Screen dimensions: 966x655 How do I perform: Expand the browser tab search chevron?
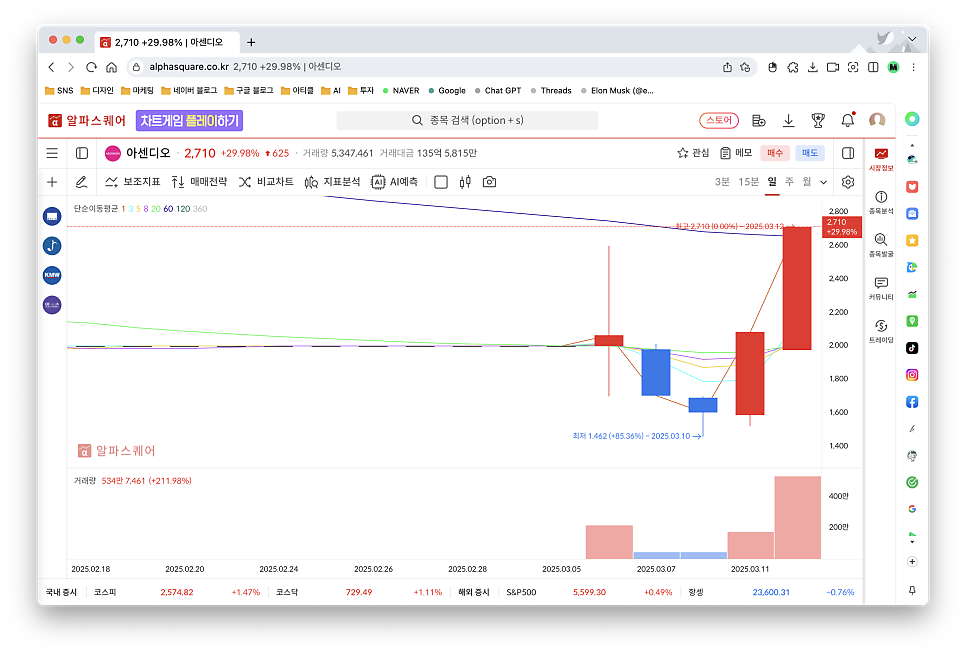click(x=912, y=39)
